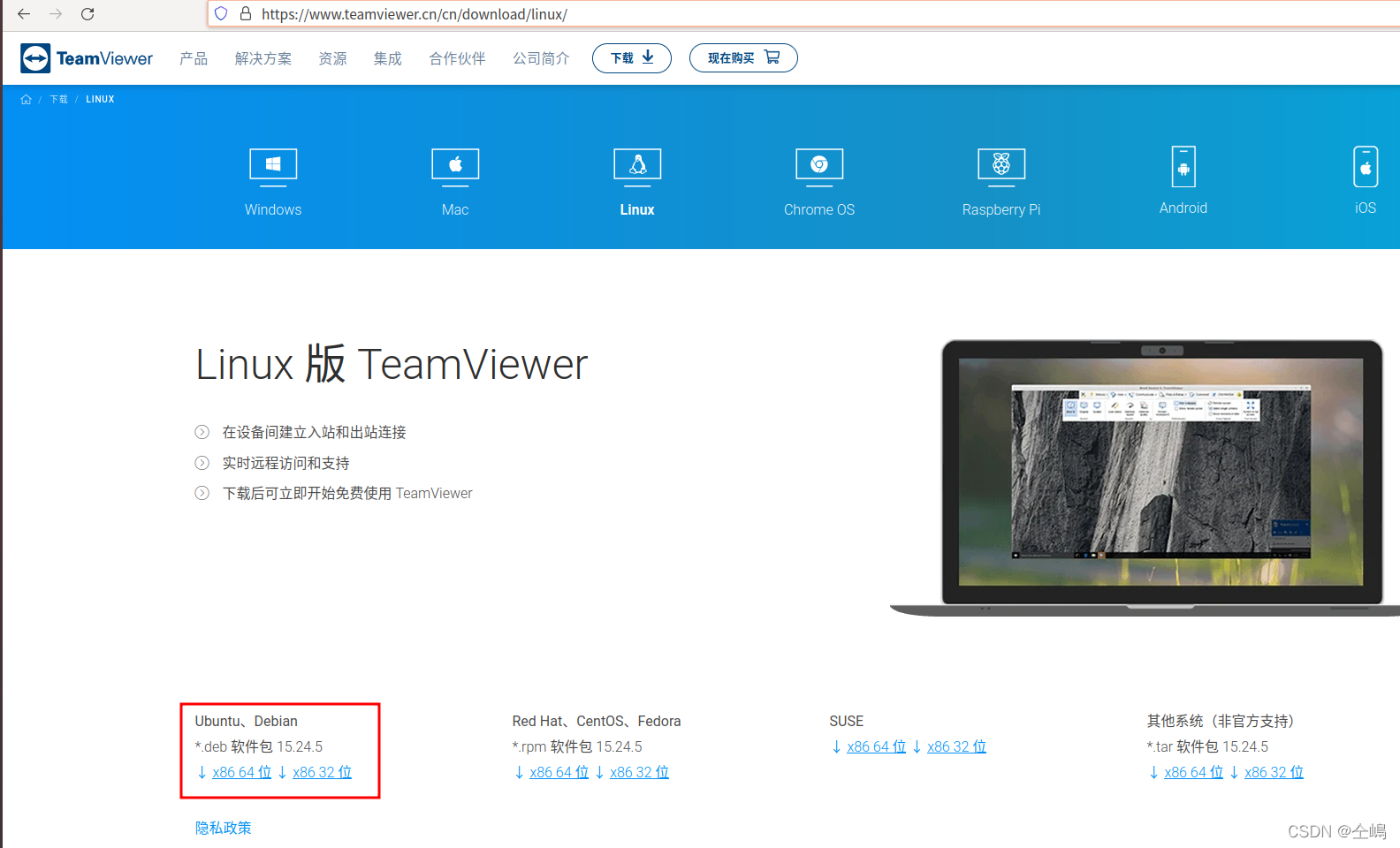This screenshot has height=848, width=1400.
Task: Download Ubuntu deb x86 64 位 package
Action: (241, 772)
